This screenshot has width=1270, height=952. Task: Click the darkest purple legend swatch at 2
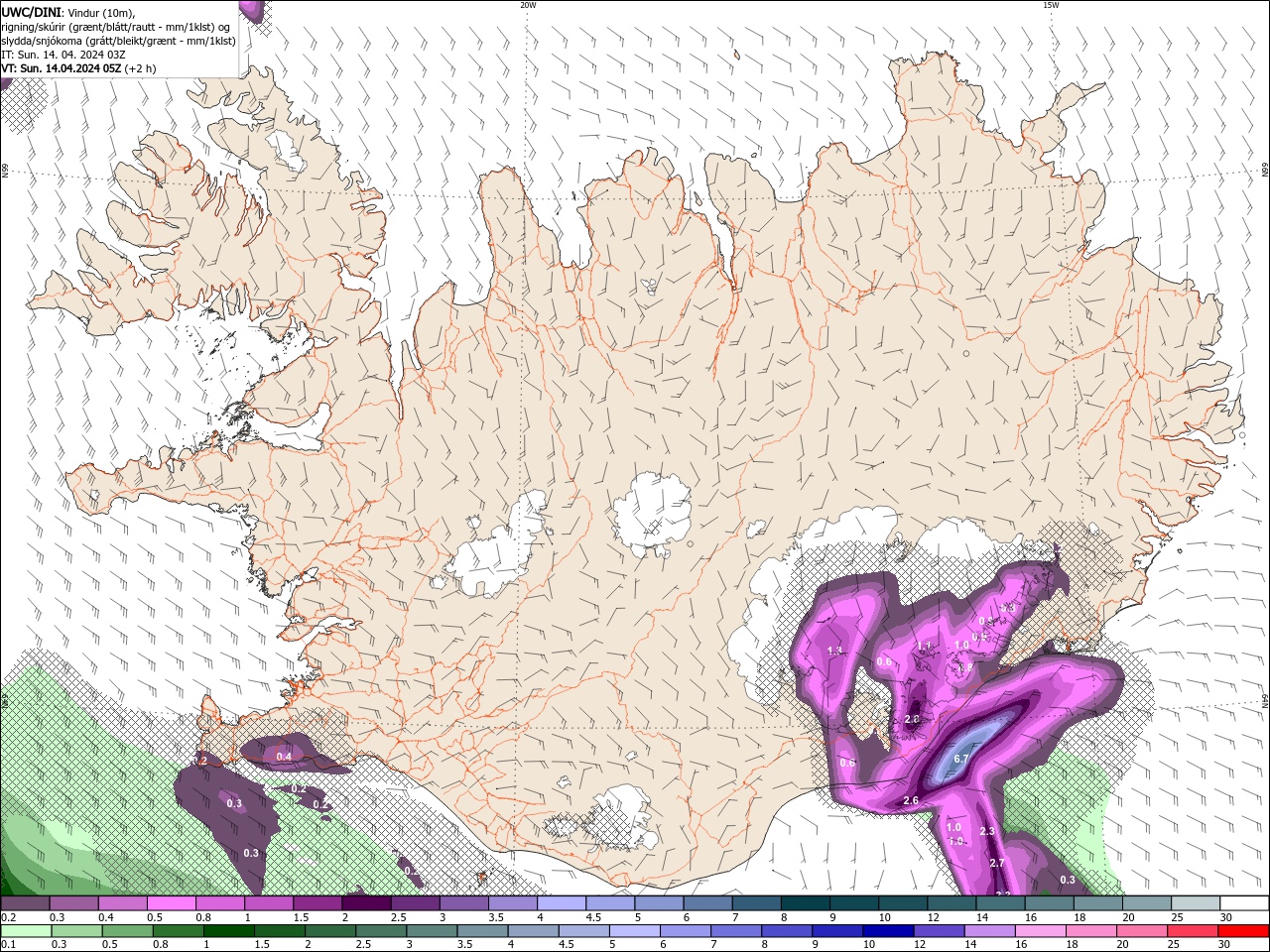pyautogui.click(x=365, y=903)
